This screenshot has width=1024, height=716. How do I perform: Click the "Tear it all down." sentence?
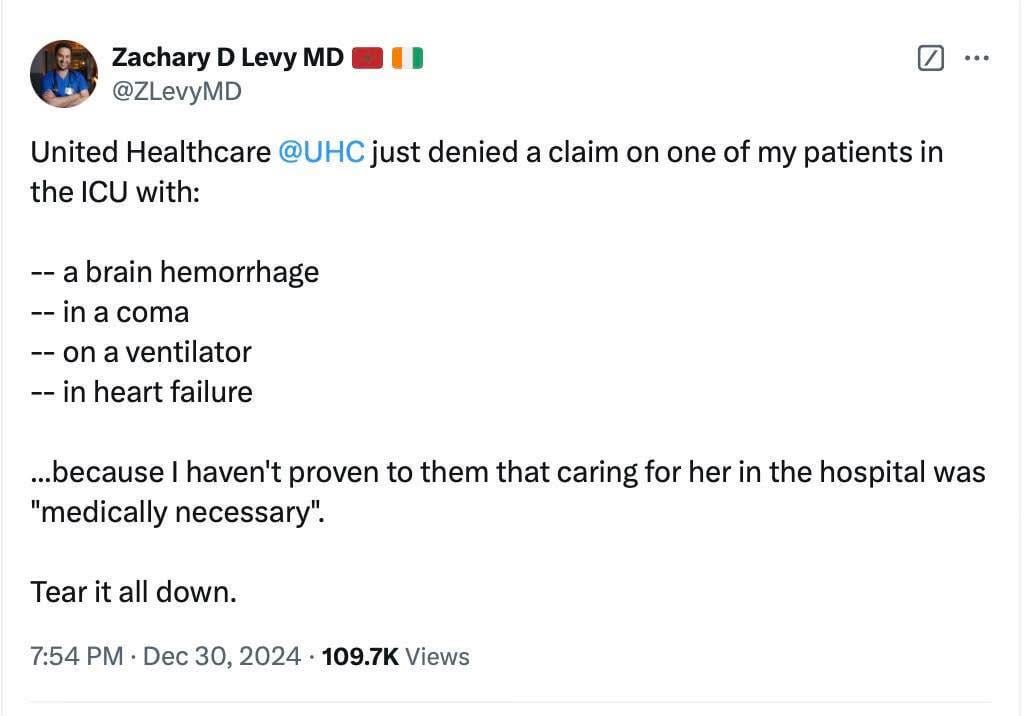pos(134,592)
